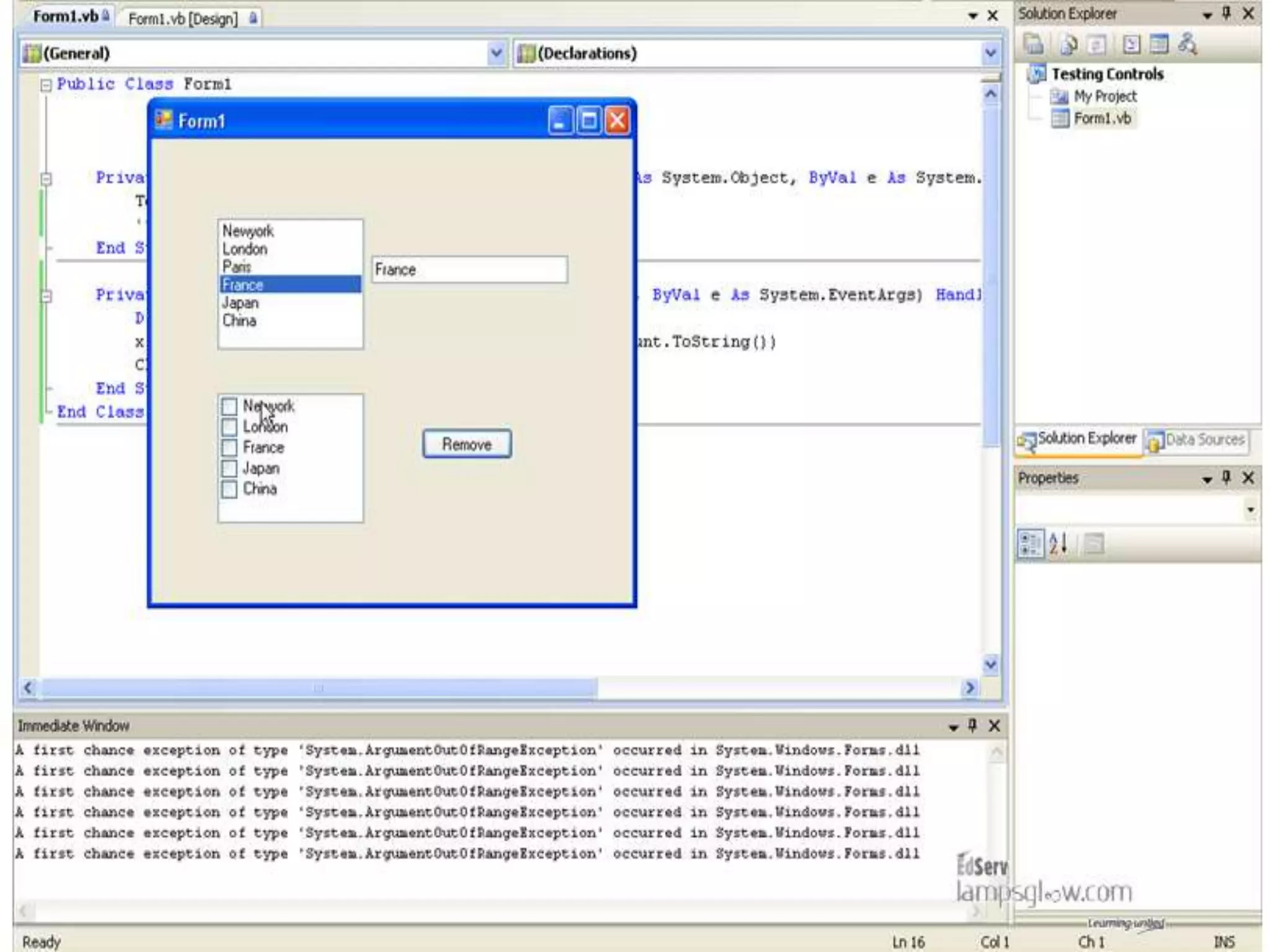Click the code editor horizontal scrollbar thumb

click(x=319, y=687)
